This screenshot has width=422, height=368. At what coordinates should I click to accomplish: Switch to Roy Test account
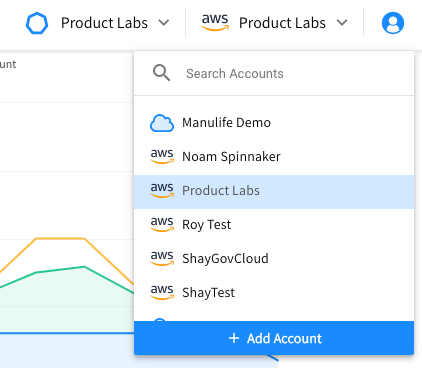click(274, 224)
